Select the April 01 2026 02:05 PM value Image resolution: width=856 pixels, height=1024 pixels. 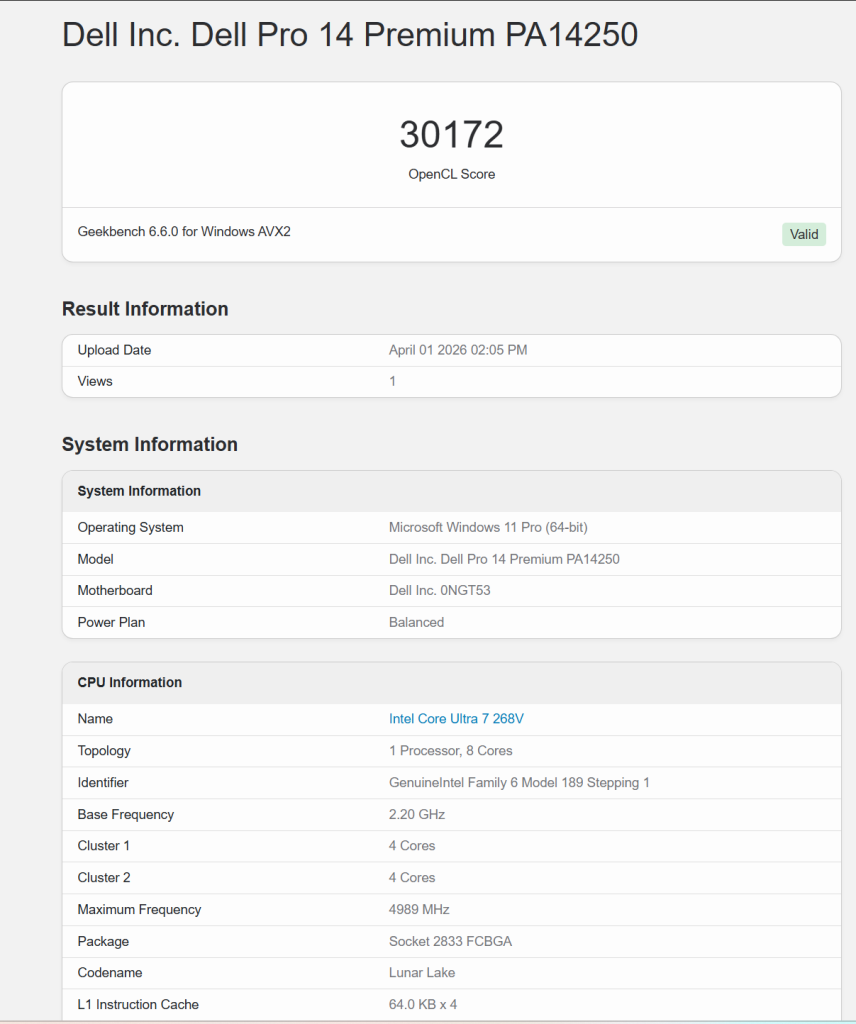coord(458,350)
